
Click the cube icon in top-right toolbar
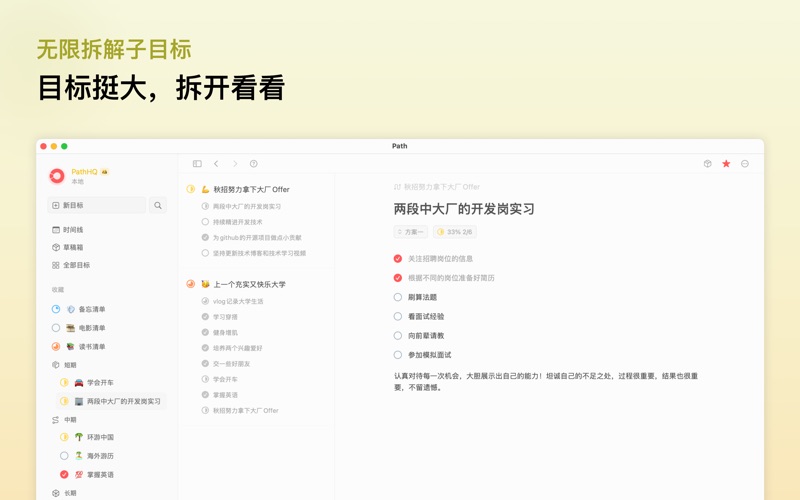(x=707, y=164)
